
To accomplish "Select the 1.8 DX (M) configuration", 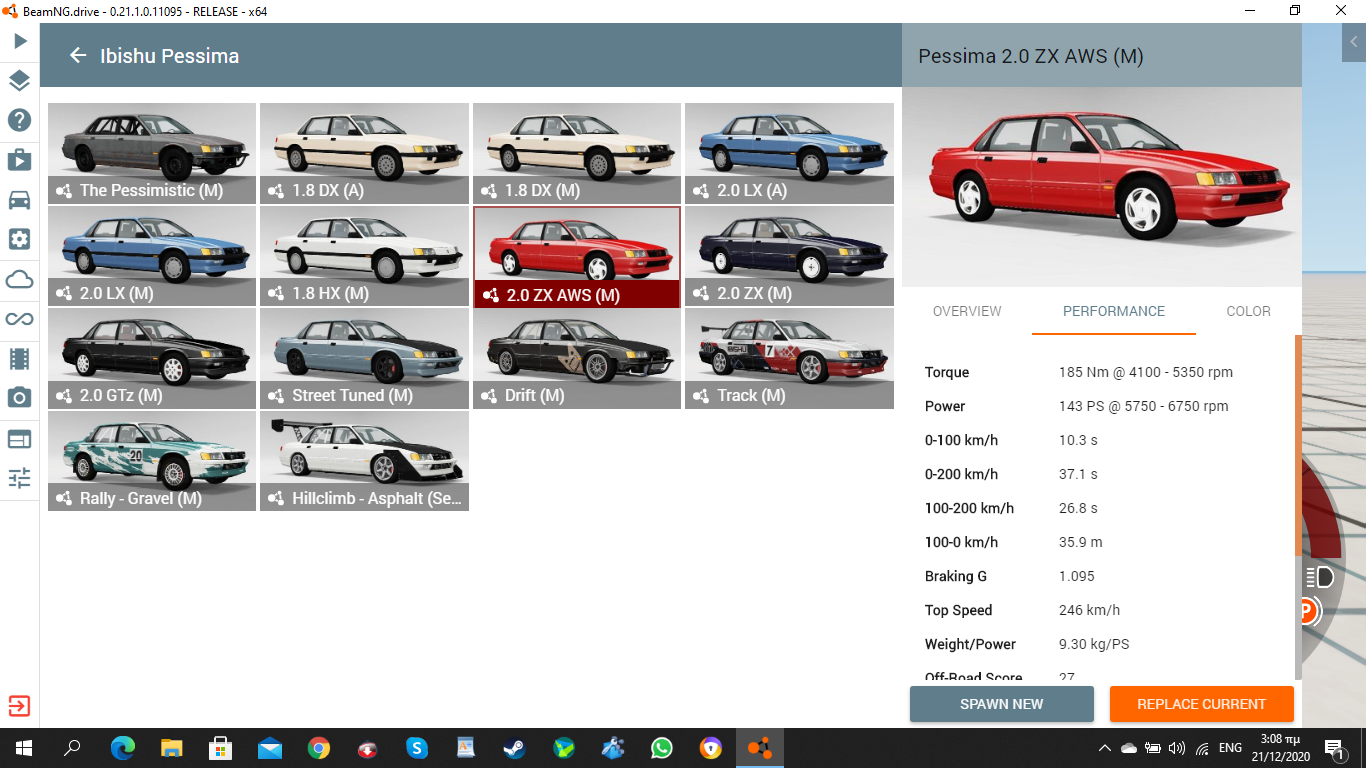I will 577,153.
